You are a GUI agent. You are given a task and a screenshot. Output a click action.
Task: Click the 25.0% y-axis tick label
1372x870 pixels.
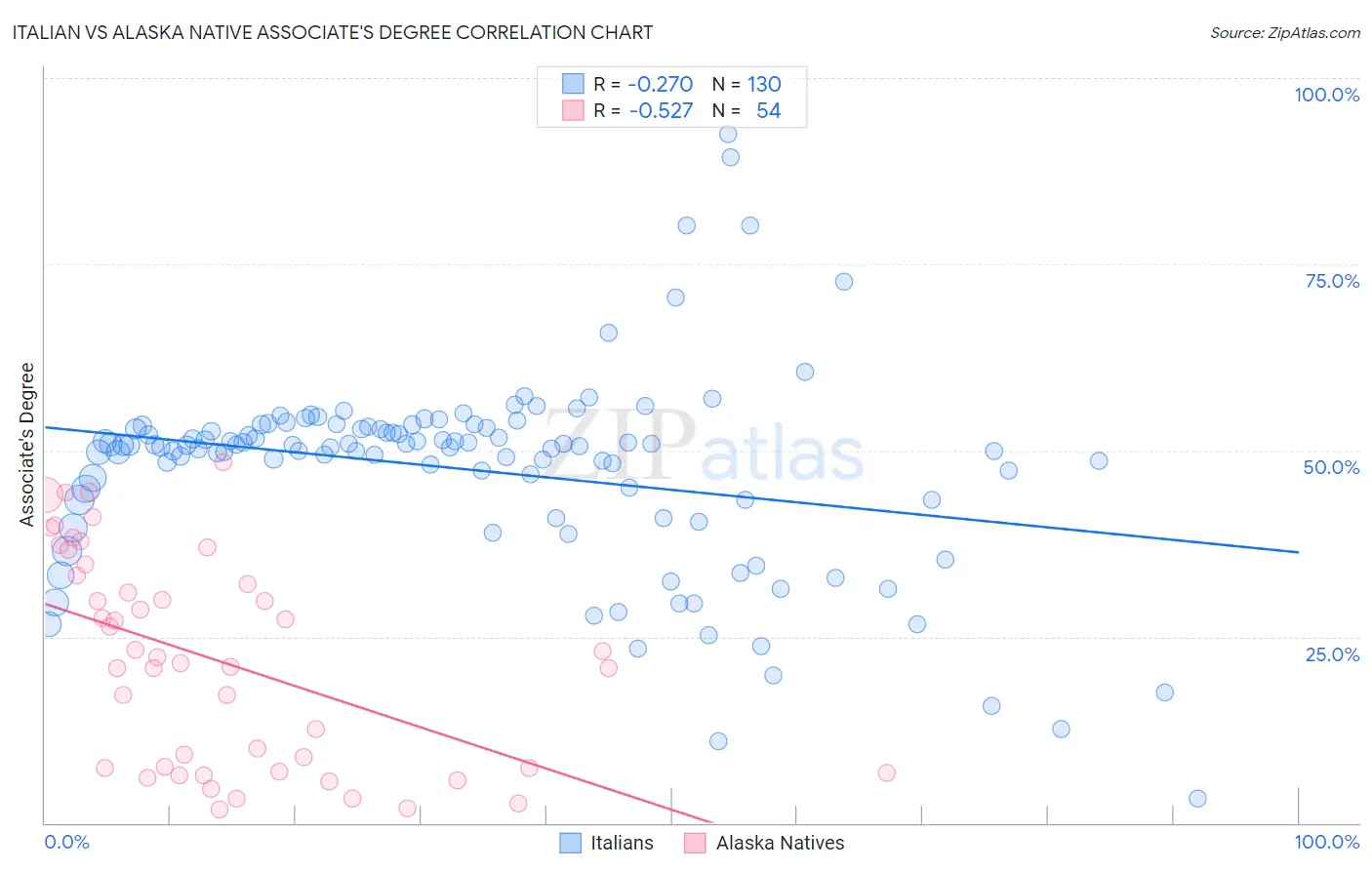tap(1332, 654)
